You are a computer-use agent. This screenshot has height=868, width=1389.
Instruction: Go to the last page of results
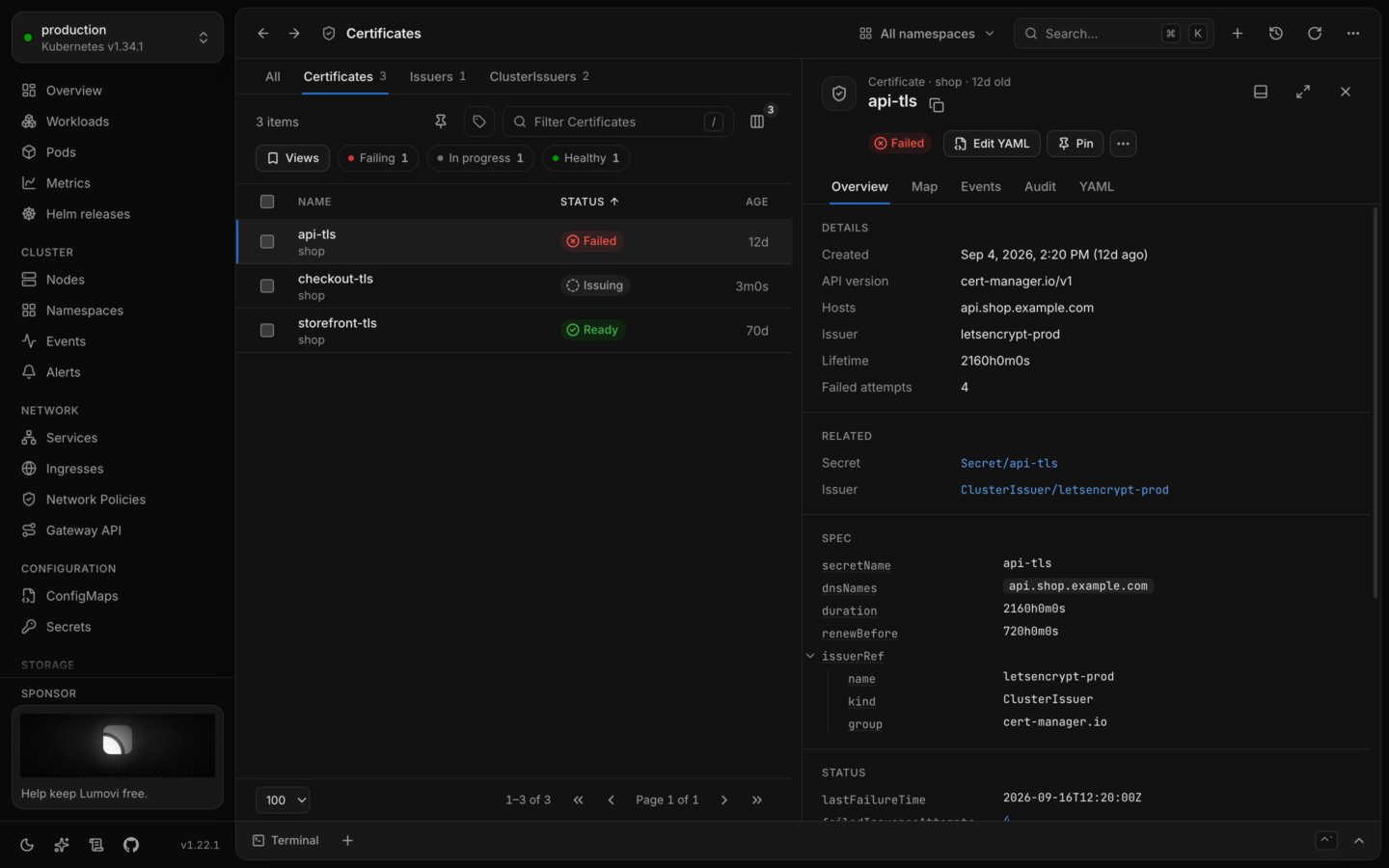pyautogui.click(x=757, y=800)
